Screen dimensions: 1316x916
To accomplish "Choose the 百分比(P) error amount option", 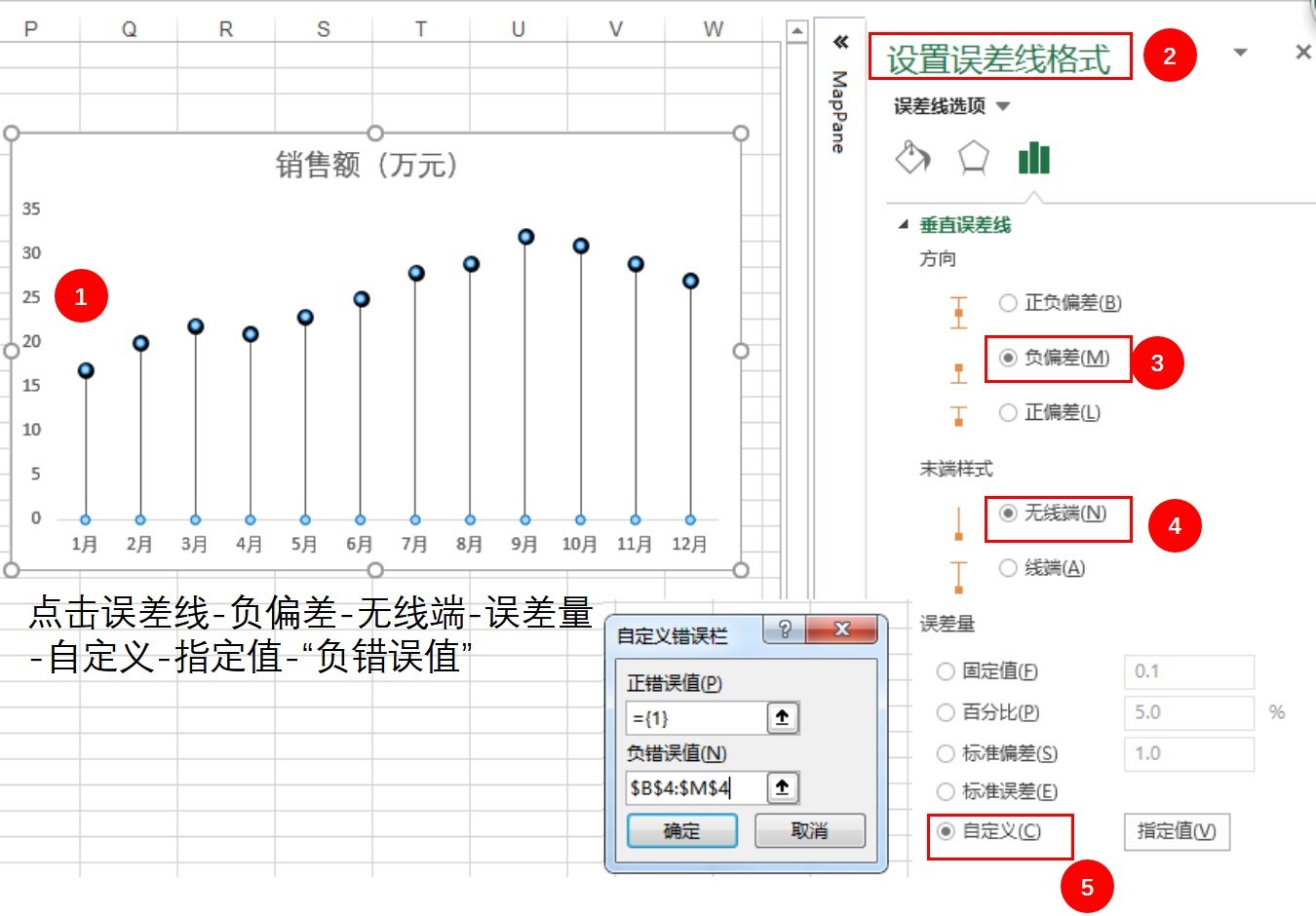I will click(987, 712).
